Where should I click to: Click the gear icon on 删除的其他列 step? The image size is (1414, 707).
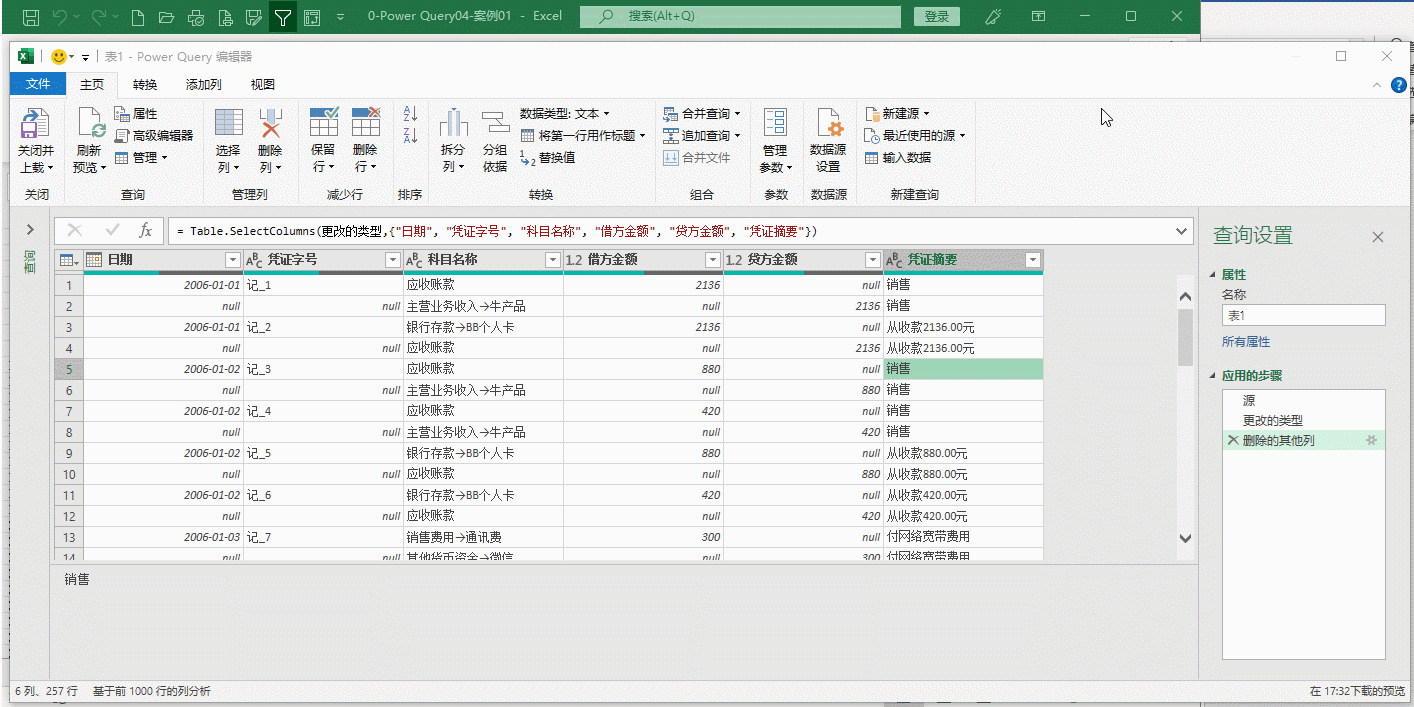(1371, 441)
